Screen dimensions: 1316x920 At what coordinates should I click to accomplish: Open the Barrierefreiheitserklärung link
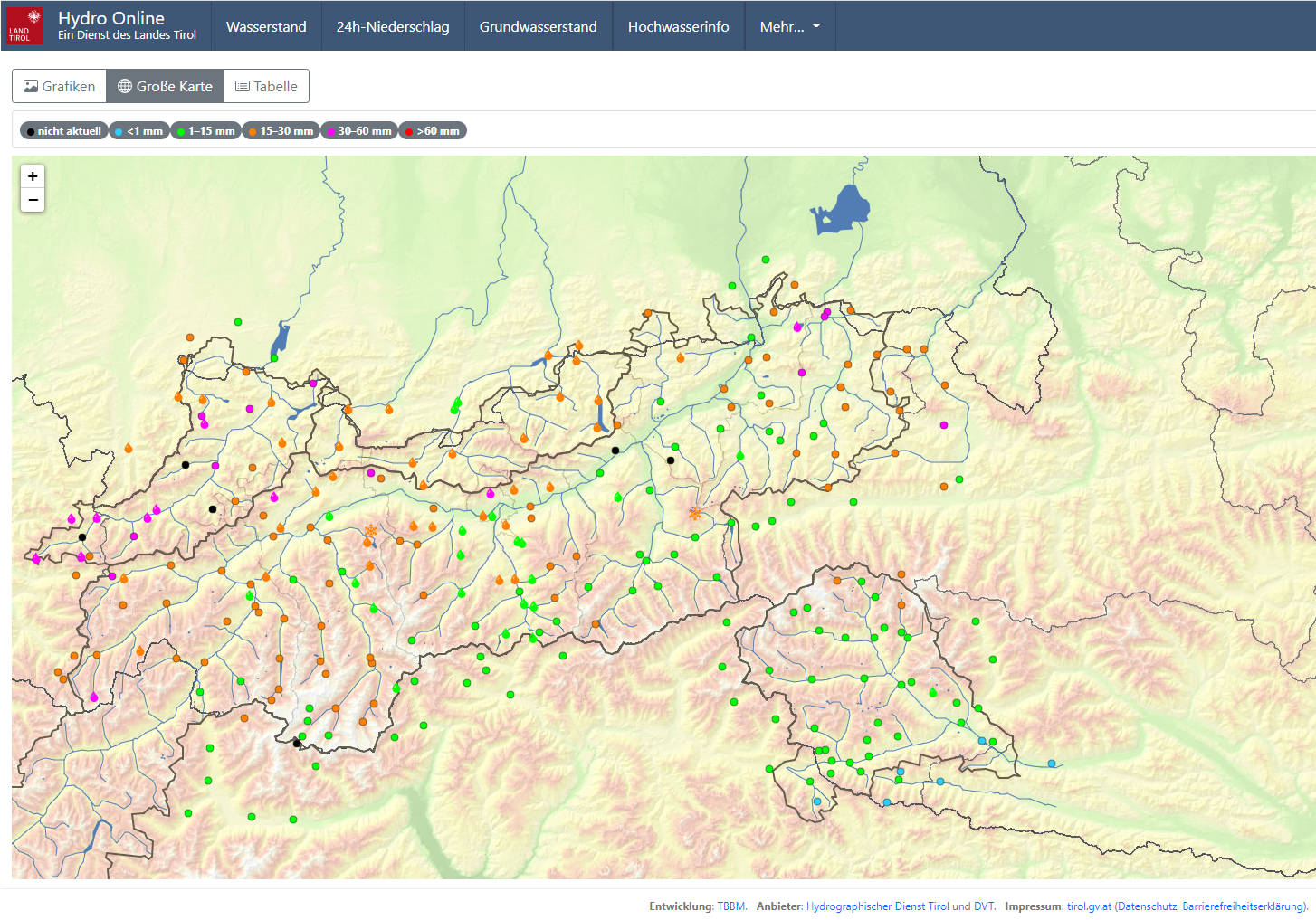(x=1244, y=906)
